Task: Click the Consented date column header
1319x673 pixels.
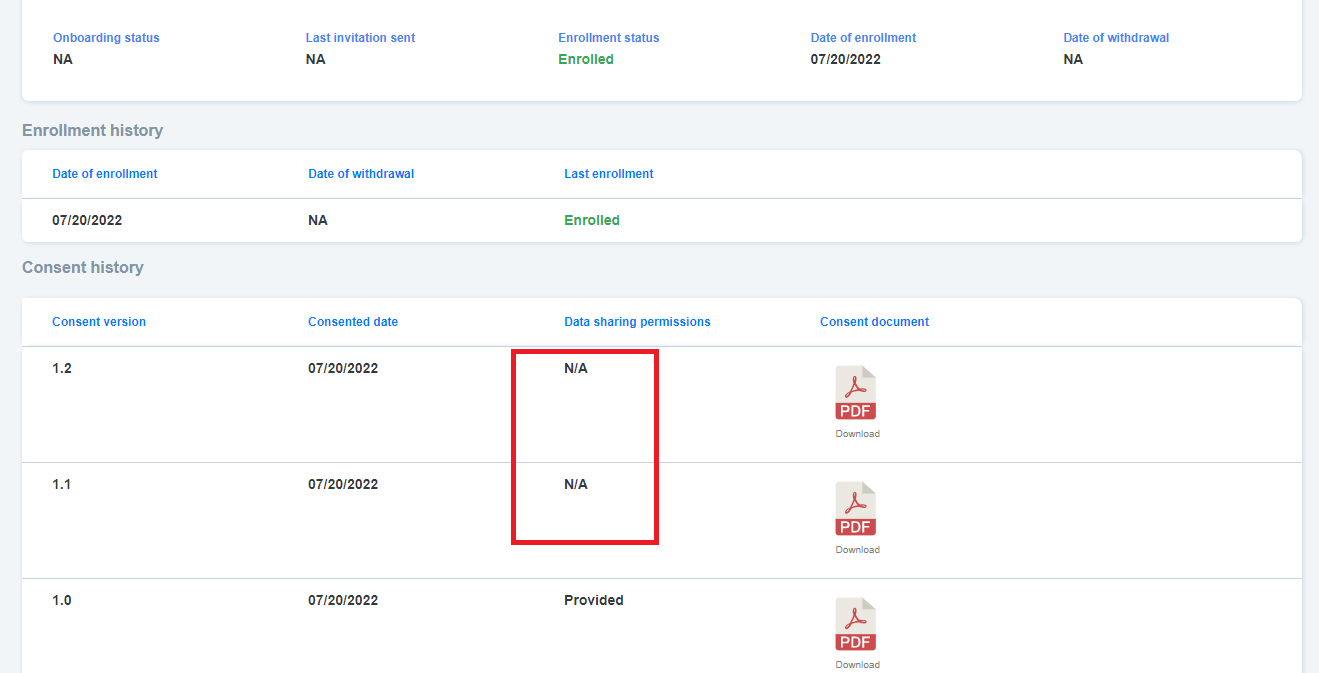Action: pyautogui.click(x=353, y=322)
